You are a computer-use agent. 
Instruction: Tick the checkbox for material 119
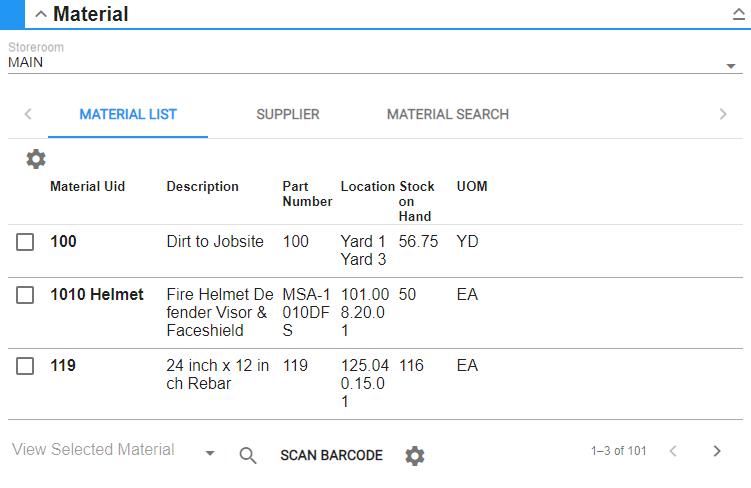pos(26,366)
